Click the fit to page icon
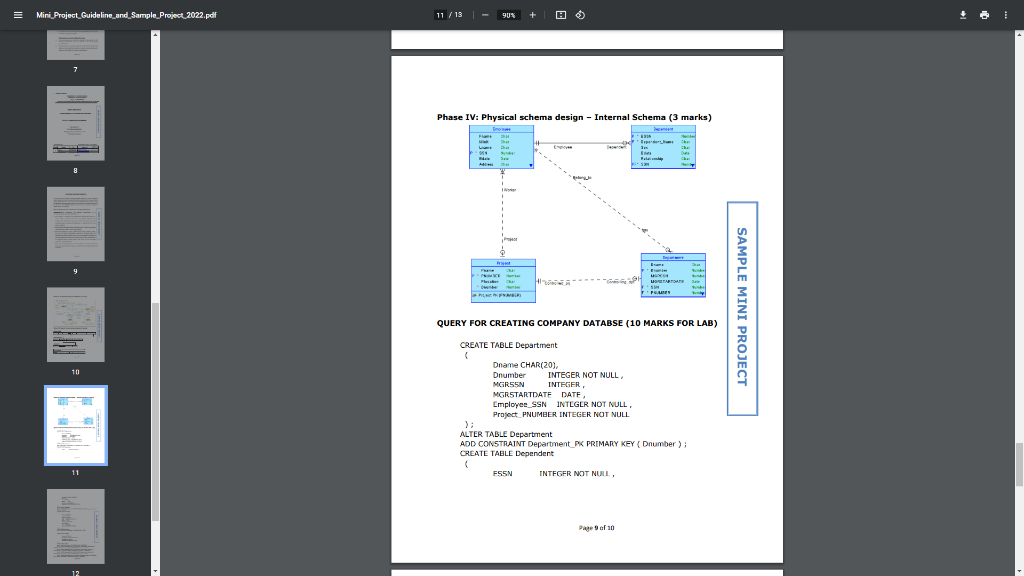This screenshot has height=576, width=1024. pos(560,15)
